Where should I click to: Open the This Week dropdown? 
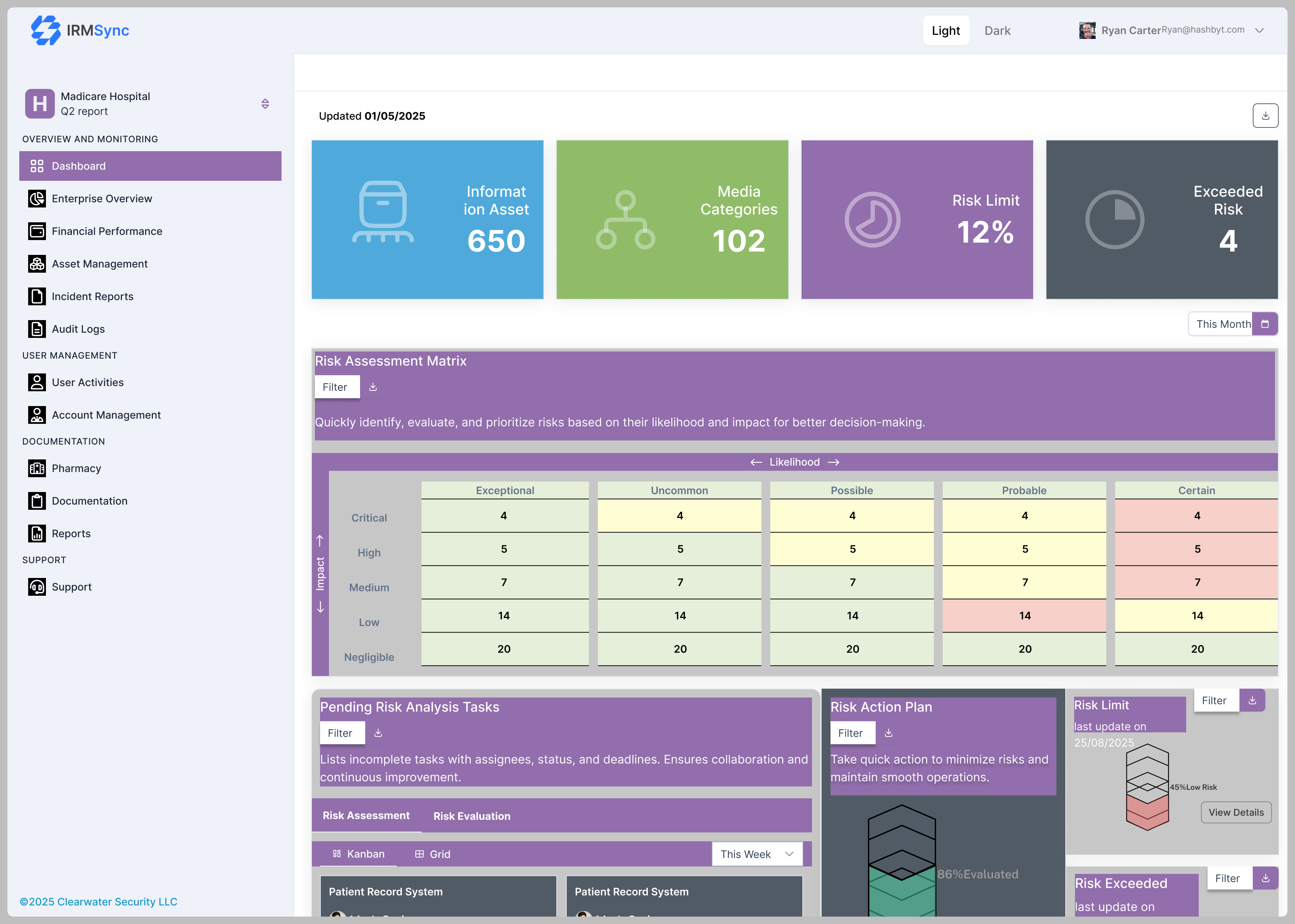tap(756, 854)
